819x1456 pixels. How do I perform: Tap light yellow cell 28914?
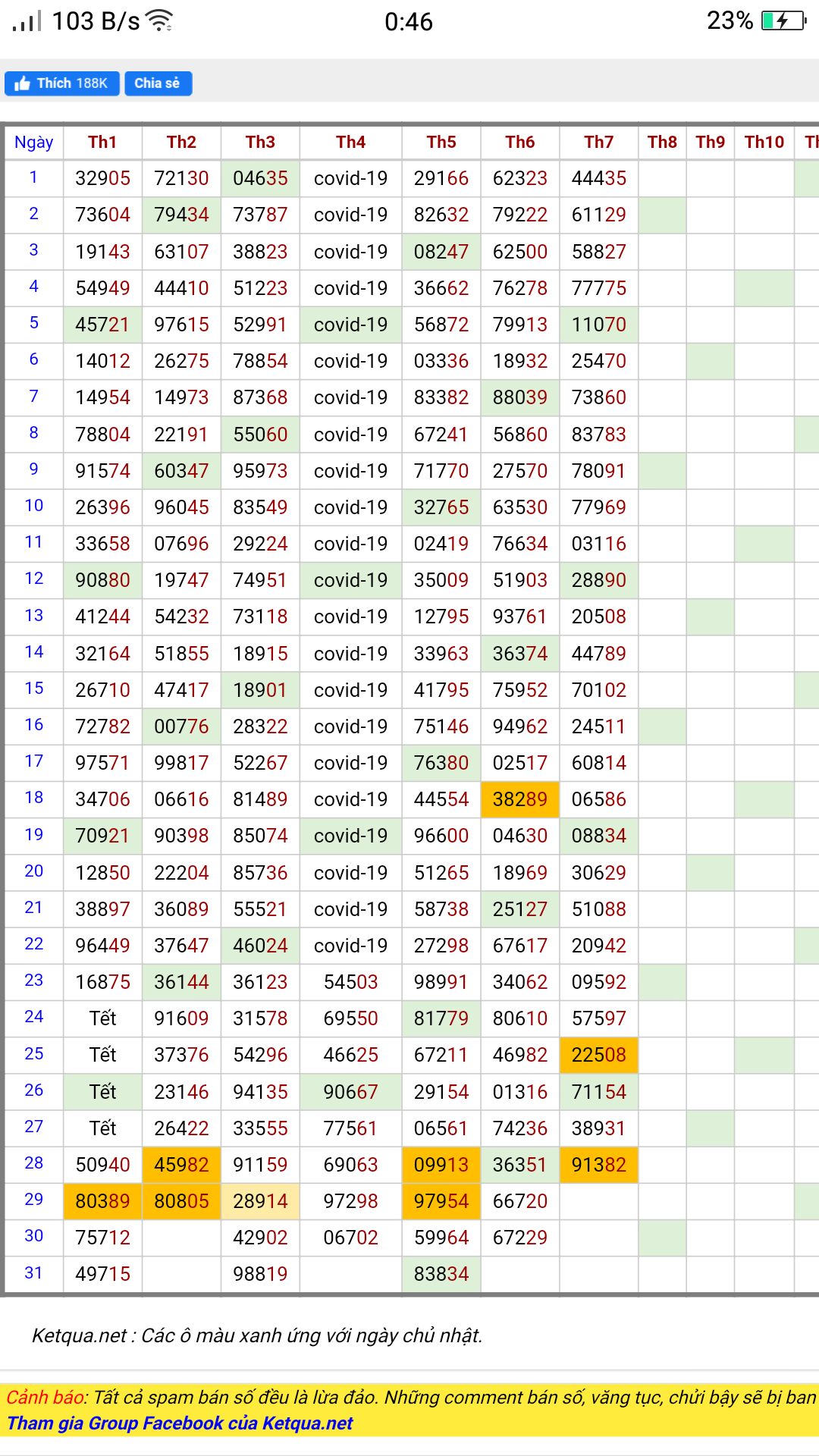[260, 1201]
